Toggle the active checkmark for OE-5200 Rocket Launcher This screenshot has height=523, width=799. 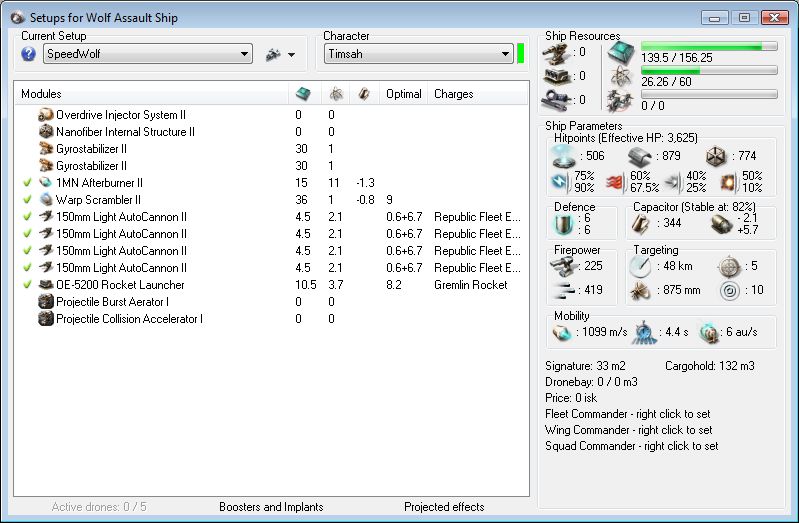point(28,284)
